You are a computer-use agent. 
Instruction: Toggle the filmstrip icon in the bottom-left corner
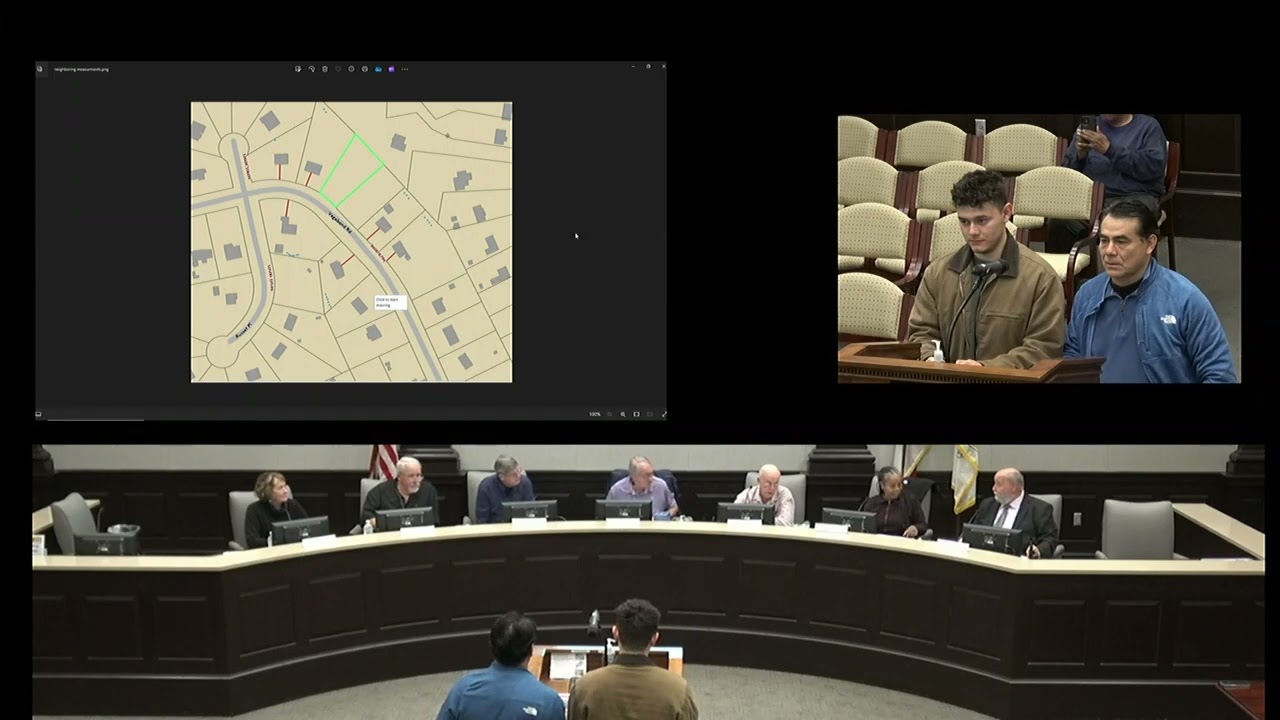point(38,414)
